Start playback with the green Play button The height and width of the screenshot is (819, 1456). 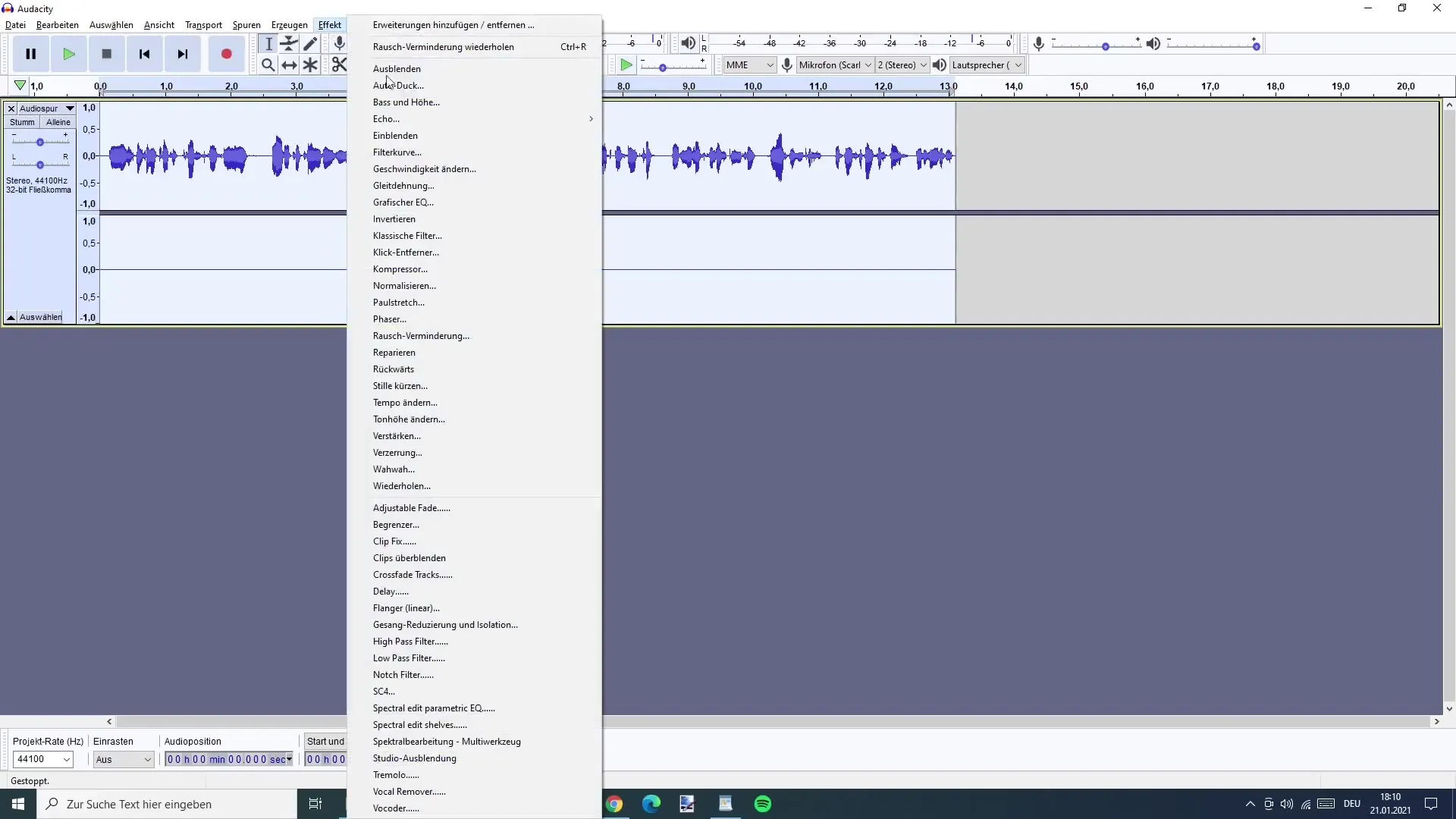coord(69,54)
